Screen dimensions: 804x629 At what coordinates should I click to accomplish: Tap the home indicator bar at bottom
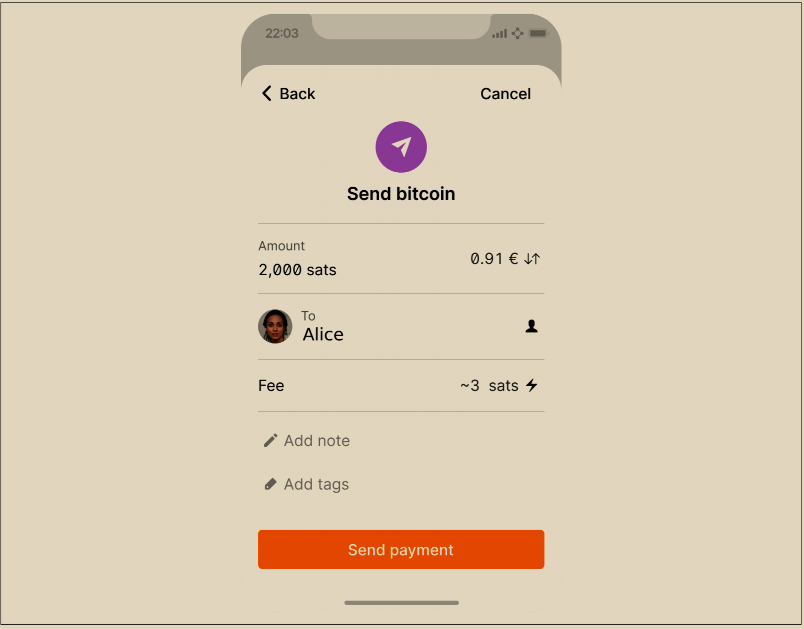pos(401,603)
